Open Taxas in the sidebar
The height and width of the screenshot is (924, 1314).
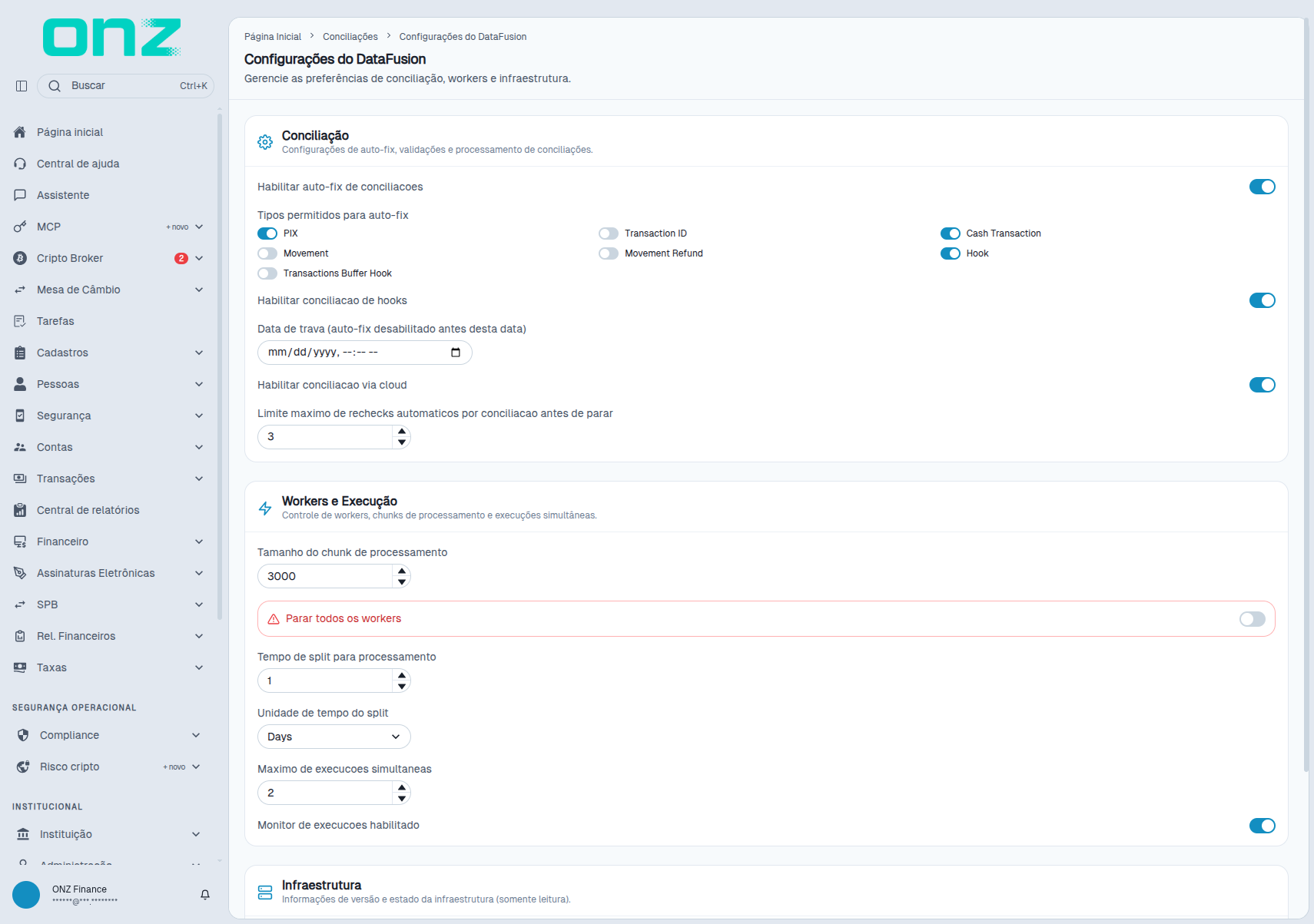click(x=109, y=667)
